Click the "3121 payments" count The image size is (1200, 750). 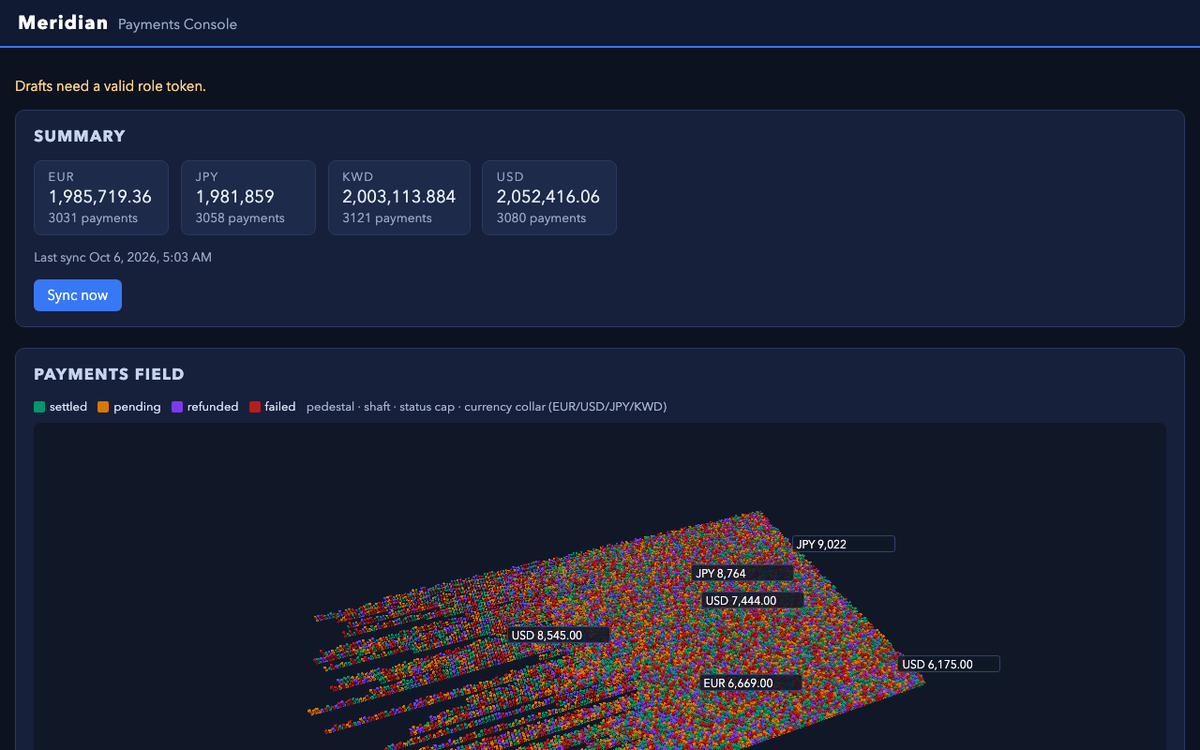387,218
